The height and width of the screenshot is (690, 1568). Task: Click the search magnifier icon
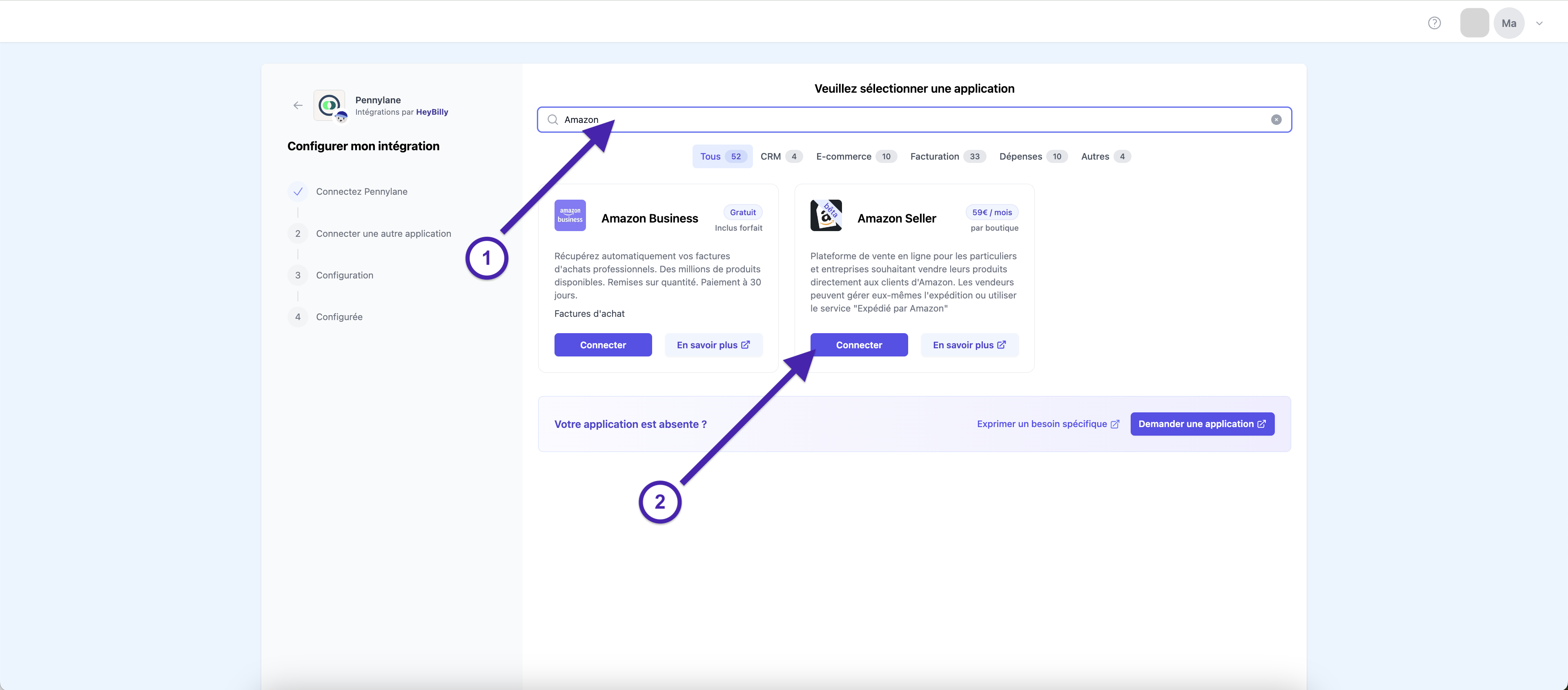[553, 120]
